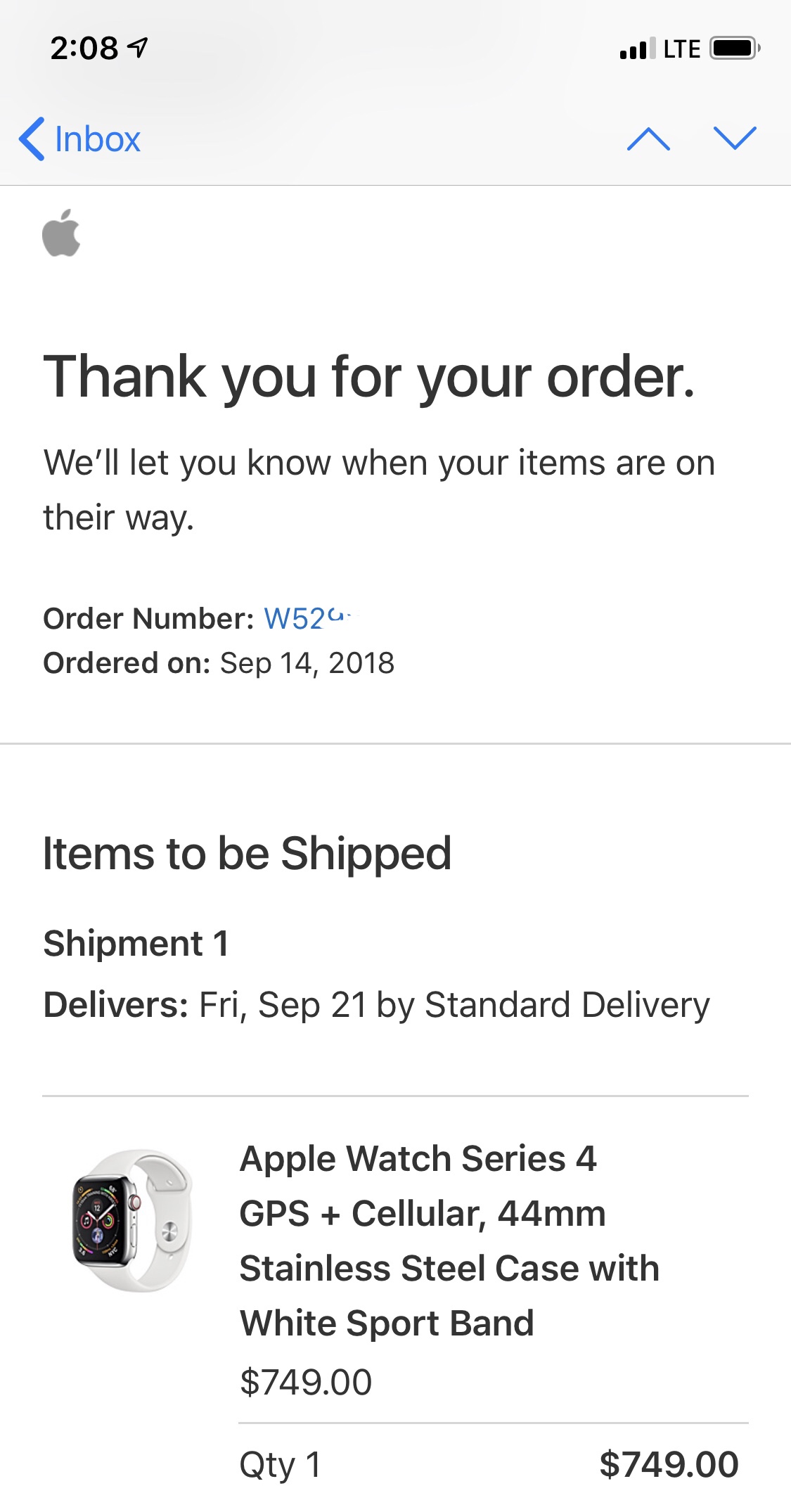Tap the Apple Watch product image
Viewport: 791px width, 1512px height.
(132, 1219)
